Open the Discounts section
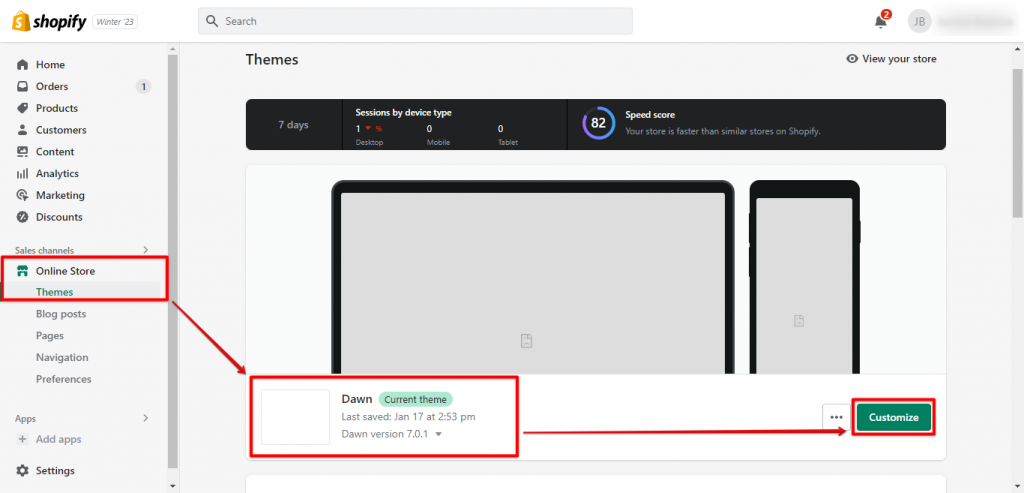 tap(59, 217)
